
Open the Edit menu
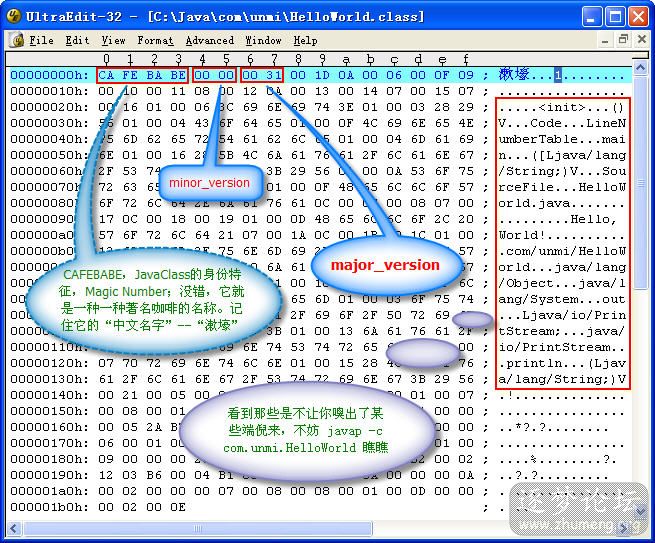pos(77,41)
